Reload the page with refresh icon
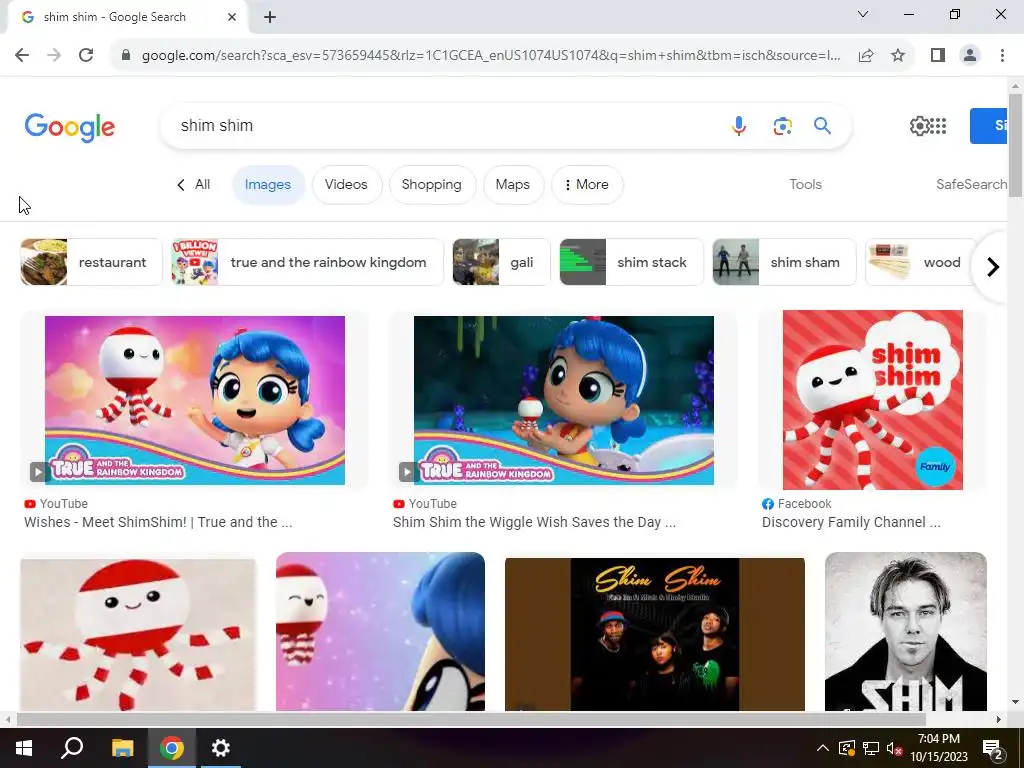Screen dimensions: 1024x768 (86, 55)
